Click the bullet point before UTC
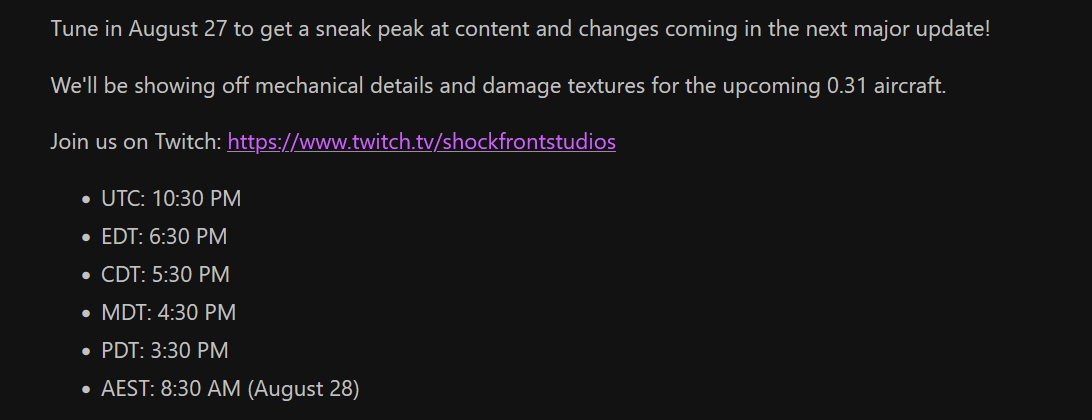 click(87, 200)
